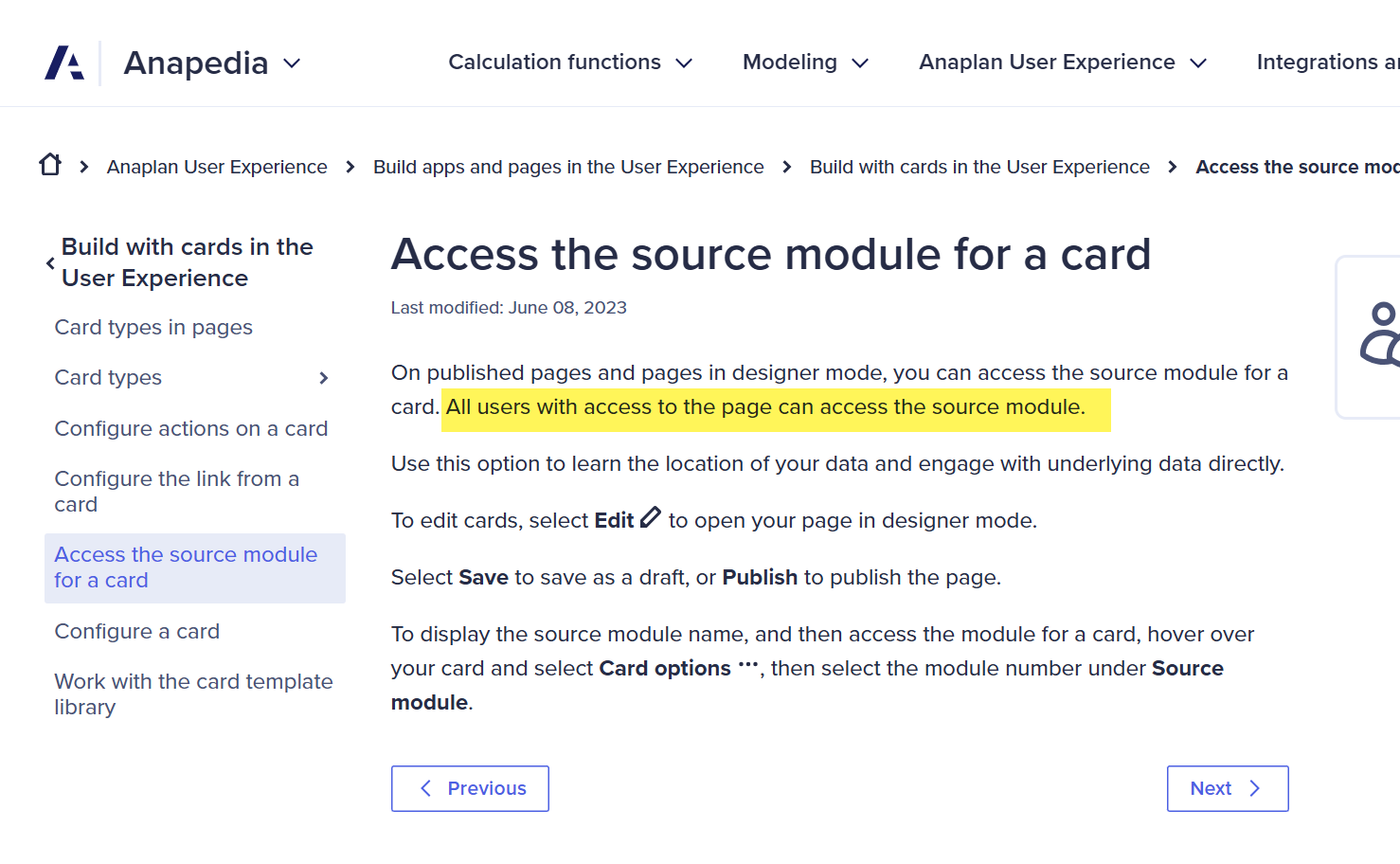Click the back chevron beside Build with cards
The height and width of the screenshot is (864, 1400).
click(50, 263)
